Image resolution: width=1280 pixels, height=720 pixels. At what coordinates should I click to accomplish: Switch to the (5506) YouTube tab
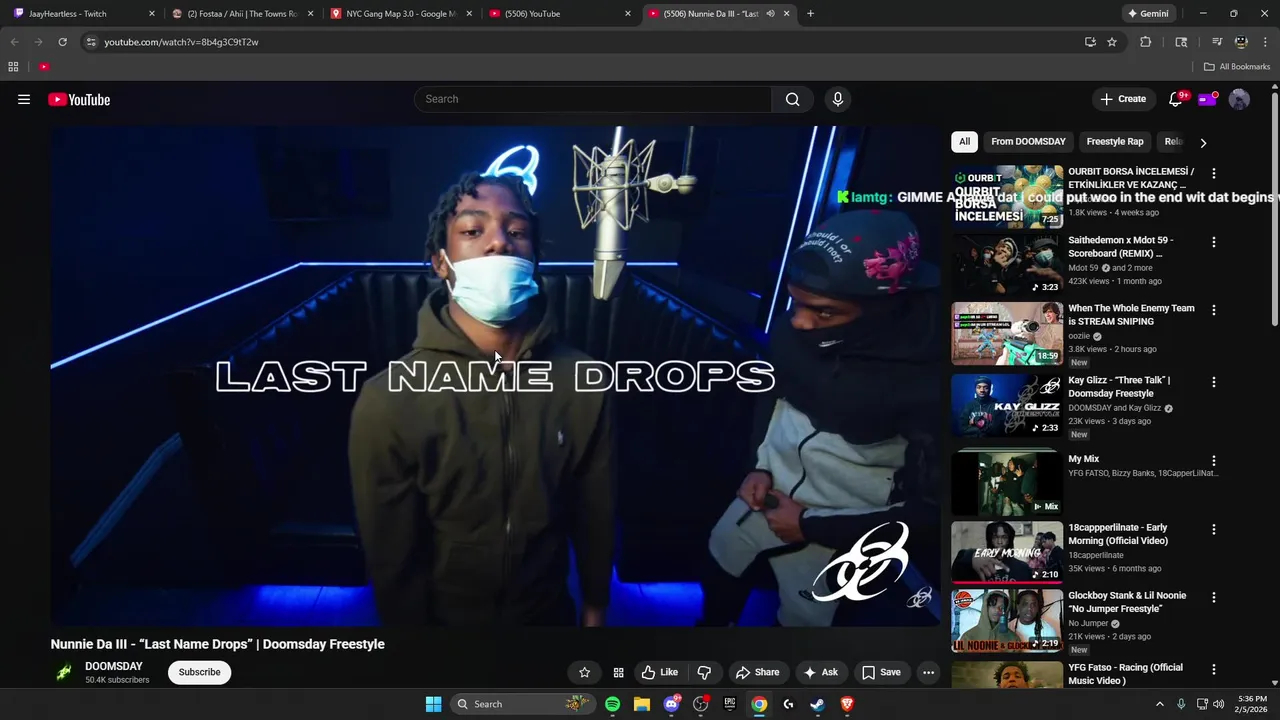tap(560, 14)
